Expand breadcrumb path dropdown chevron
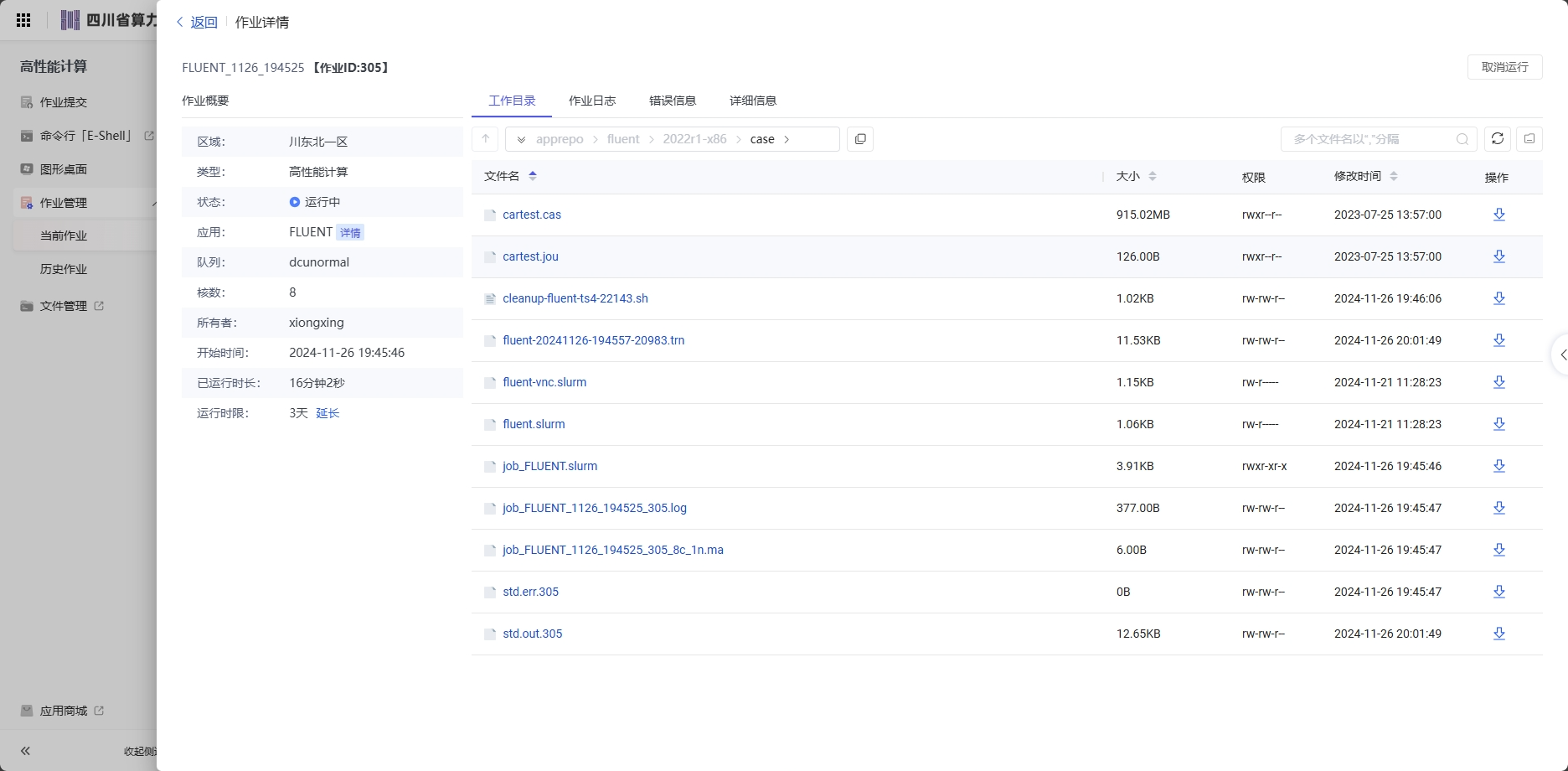1568x771 pixels. (x=521, y=139)
